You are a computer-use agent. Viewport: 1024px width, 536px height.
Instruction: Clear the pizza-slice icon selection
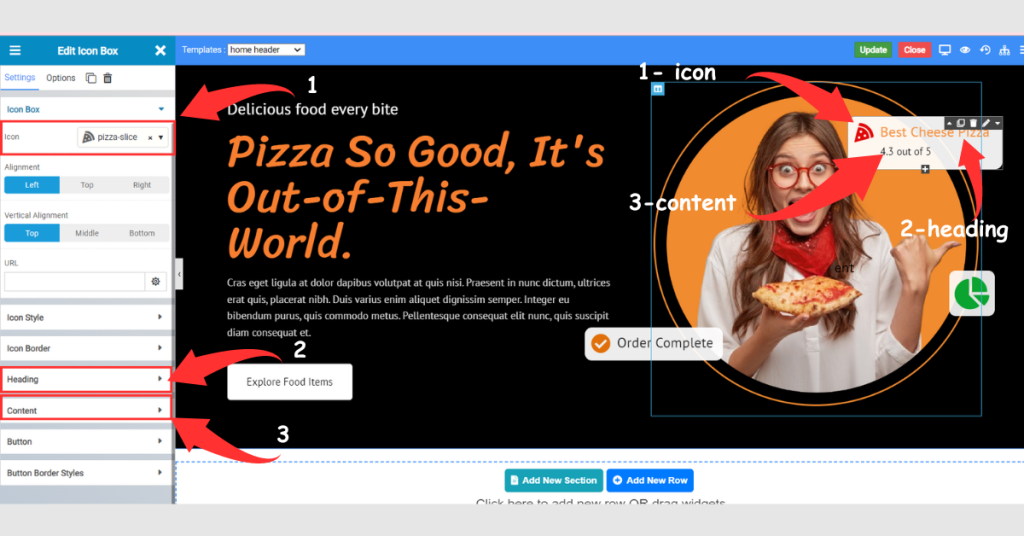click(x=150, y=138)
